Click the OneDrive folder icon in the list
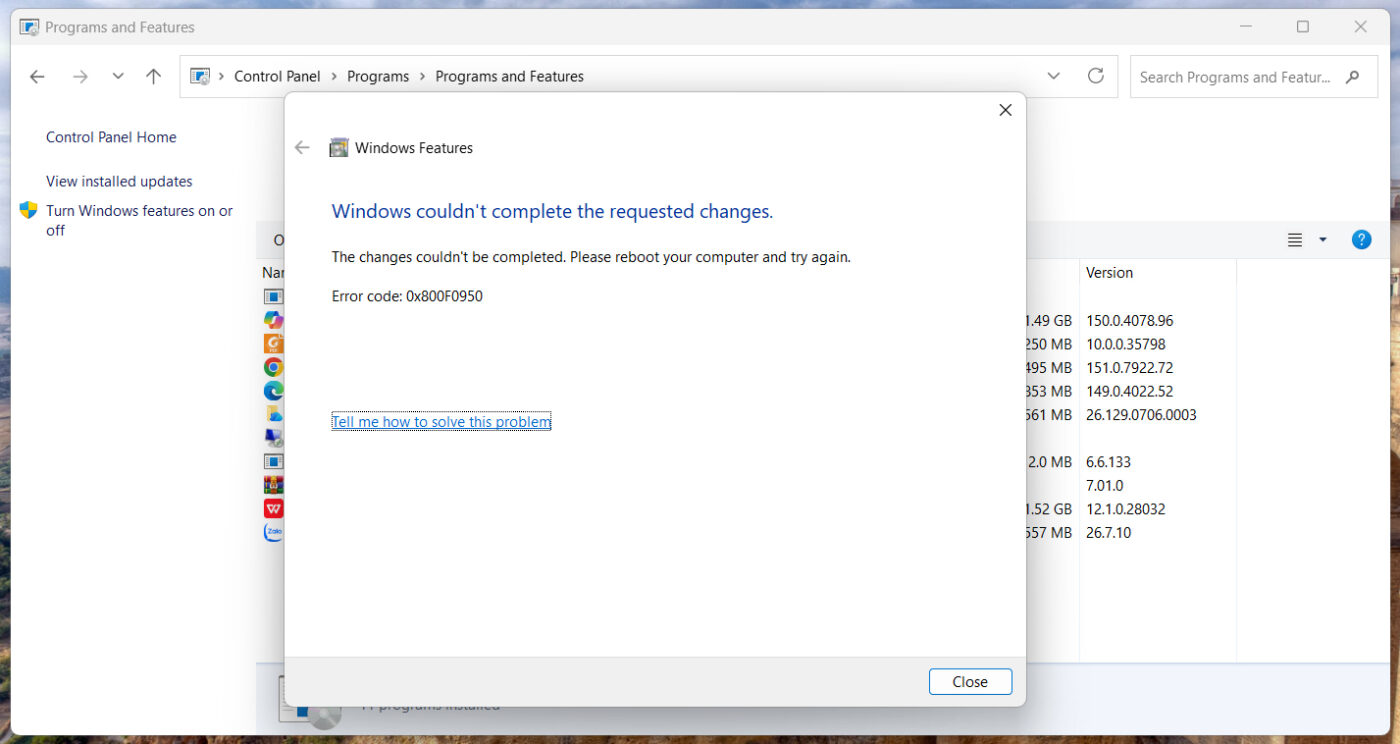Screen dimensions: 1400x744 coord(273,414)
